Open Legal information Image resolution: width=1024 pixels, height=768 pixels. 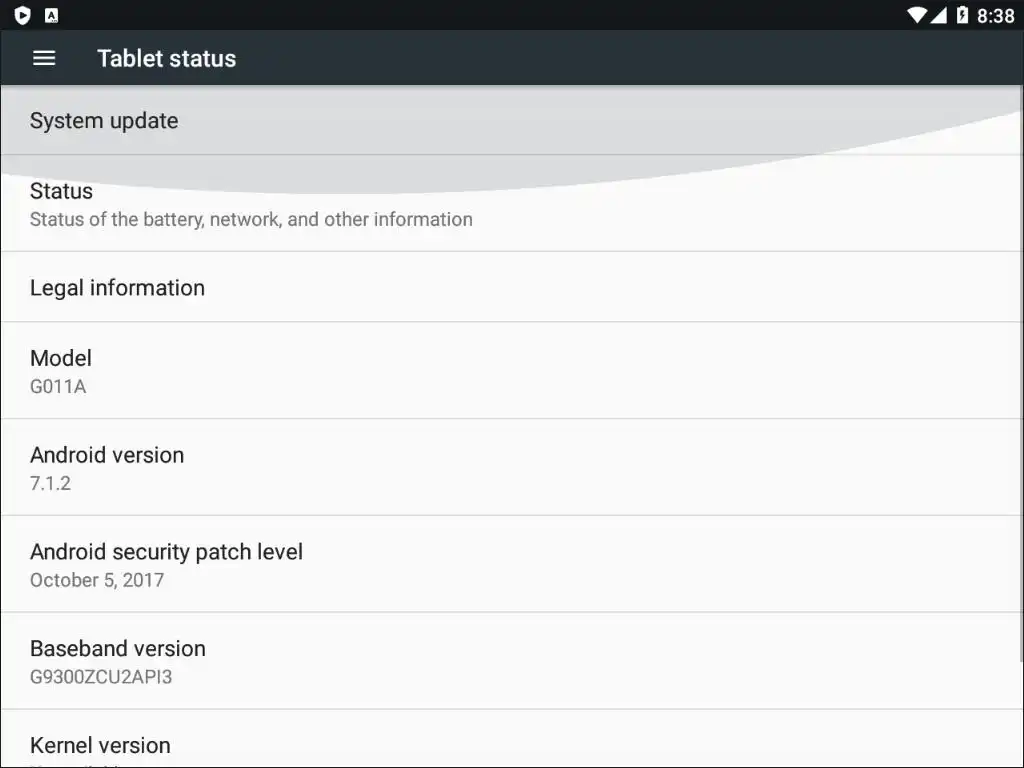[117, 288]
